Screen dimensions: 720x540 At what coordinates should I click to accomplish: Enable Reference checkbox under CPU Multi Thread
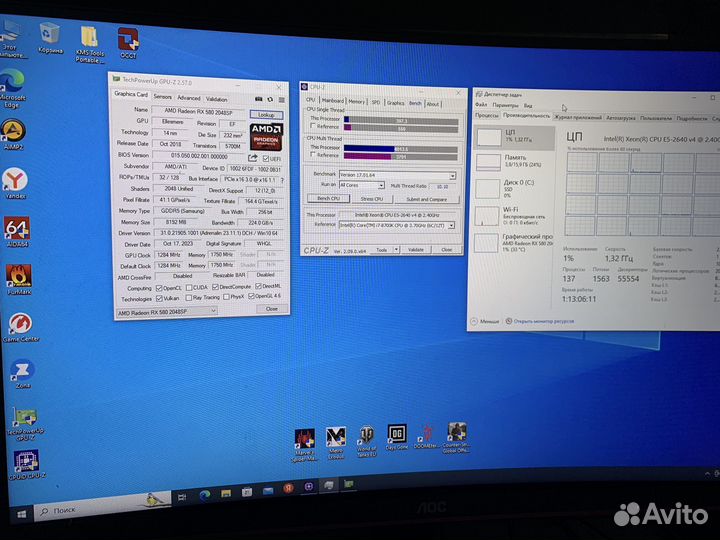pyautogui.click(x=313, y=155)
